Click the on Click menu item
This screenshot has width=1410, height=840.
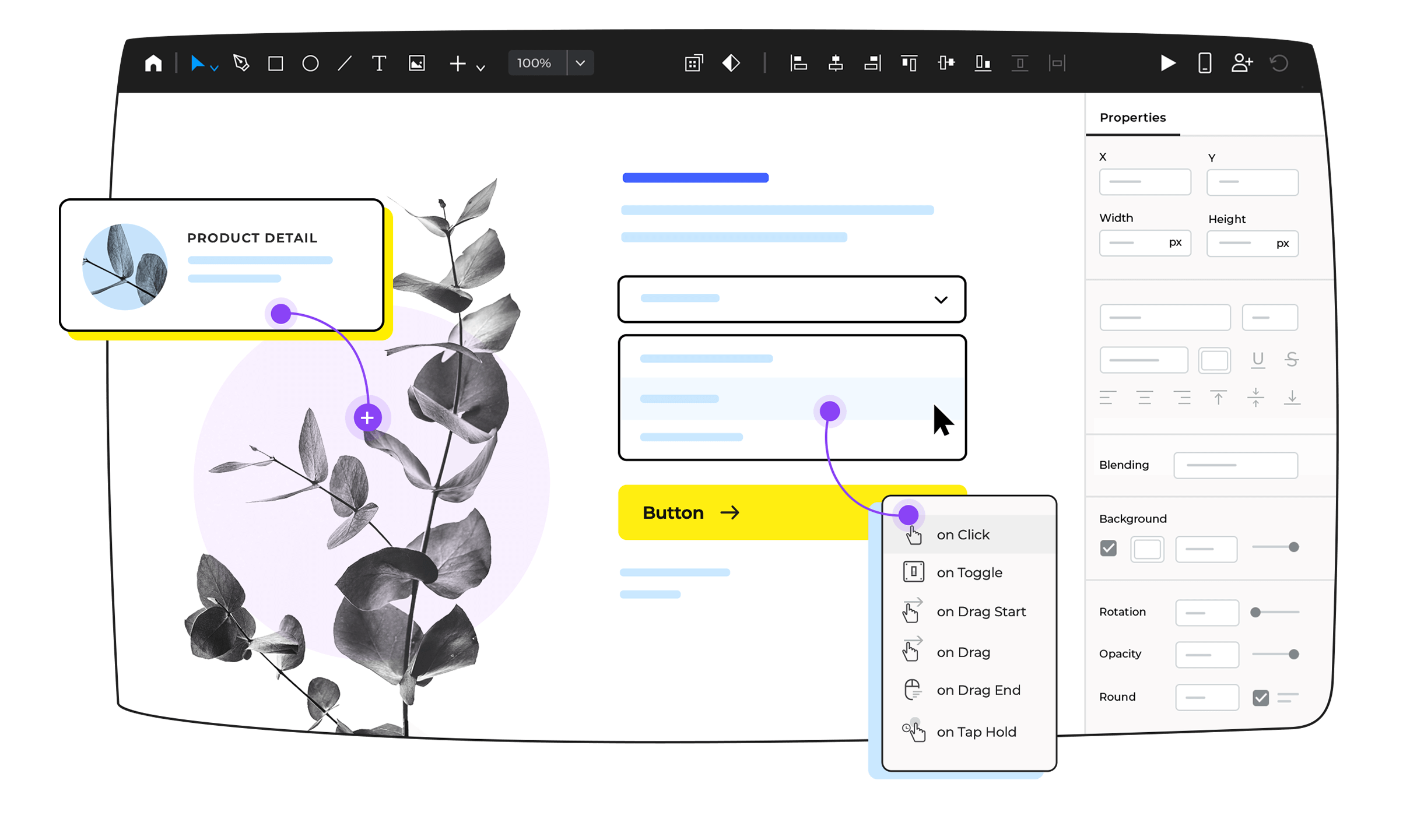point(965,535)
